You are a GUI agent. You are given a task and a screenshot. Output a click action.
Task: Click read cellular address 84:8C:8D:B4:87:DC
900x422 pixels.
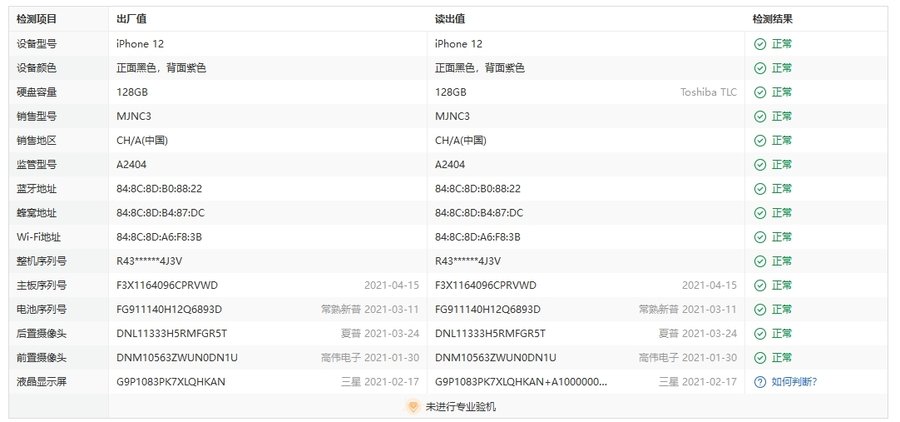(479, 213)
